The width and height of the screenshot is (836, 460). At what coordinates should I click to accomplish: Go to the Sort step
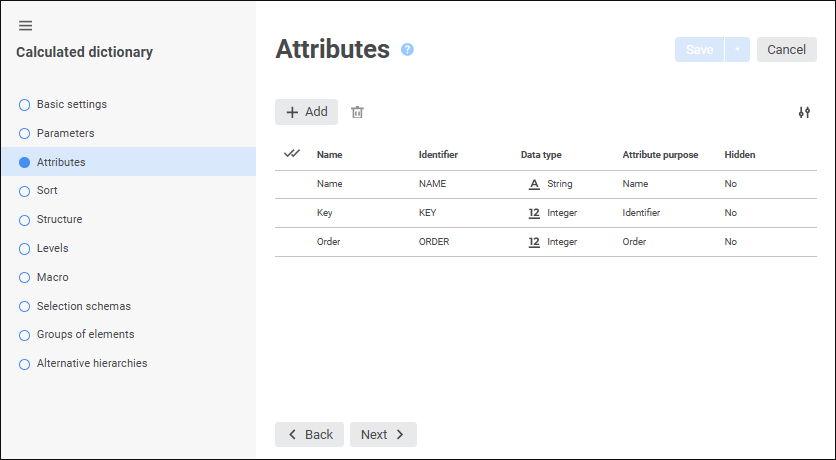(47, 190)
